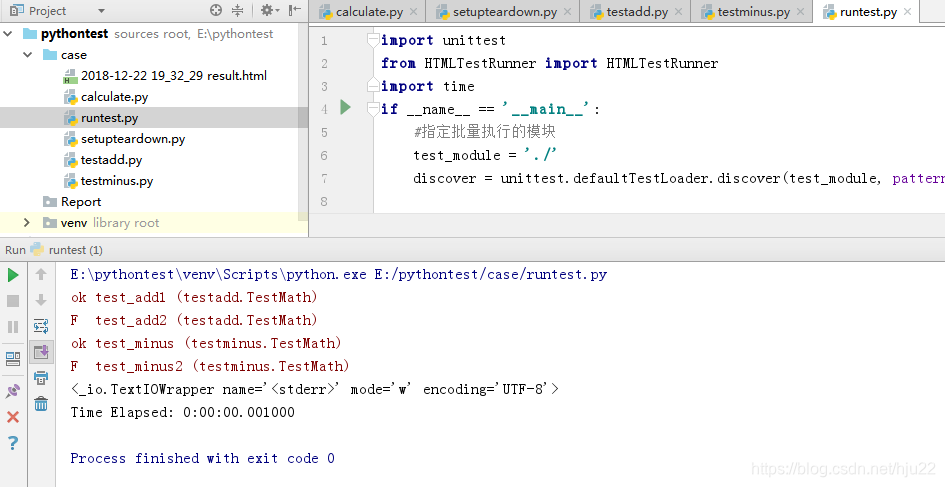Viewport: 945px width, 487px height.
Task: Open Project panel settings gear
Action: (269, 10)
